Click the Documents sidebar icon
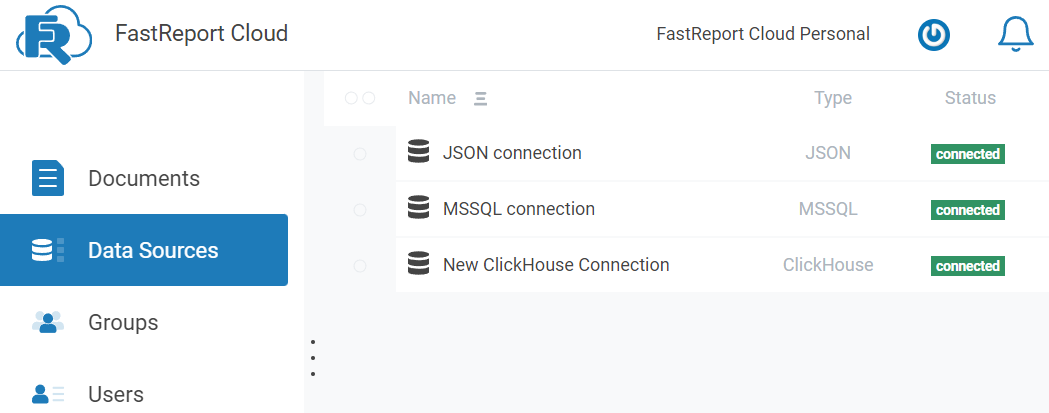The height and width of the screenshot is (413, 1049). coord(48,179)
